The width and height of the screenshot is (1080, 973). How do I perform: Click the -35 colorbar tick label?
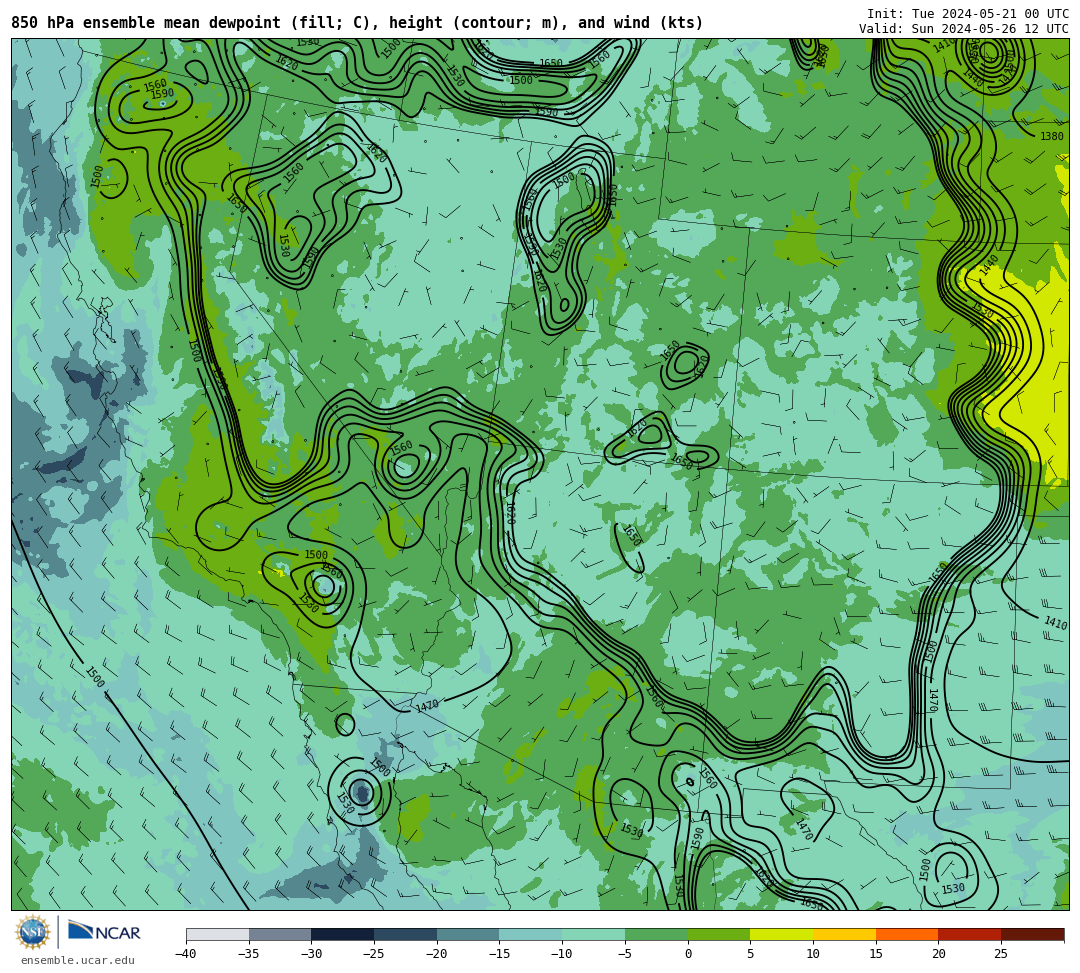(248, 954)
